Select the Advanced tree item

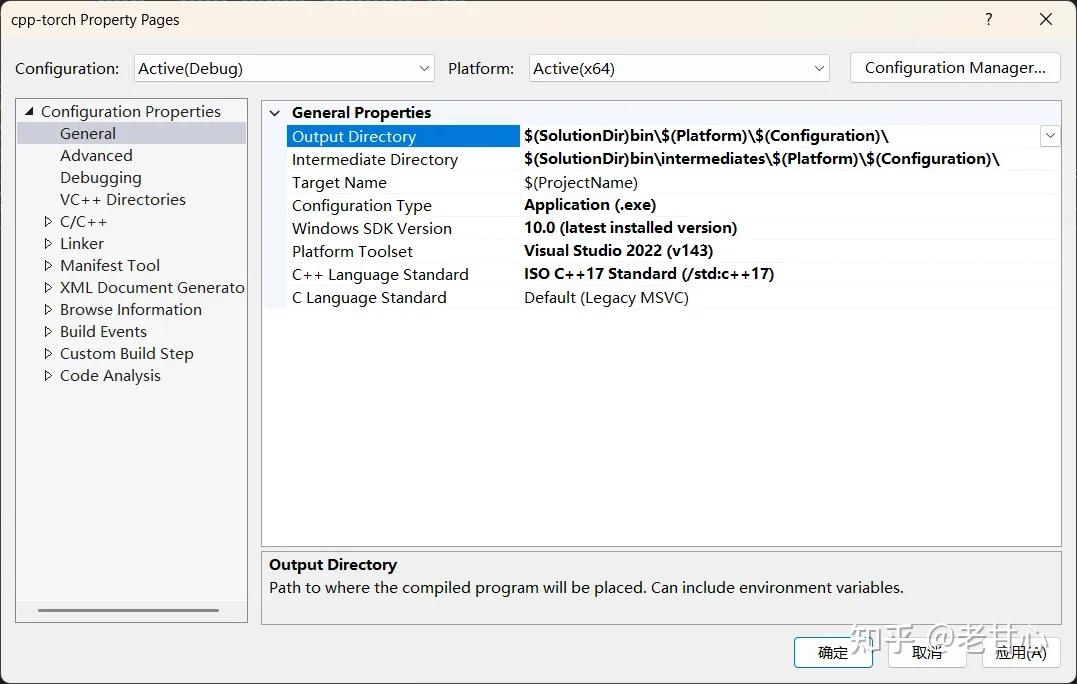pos(96,155)
